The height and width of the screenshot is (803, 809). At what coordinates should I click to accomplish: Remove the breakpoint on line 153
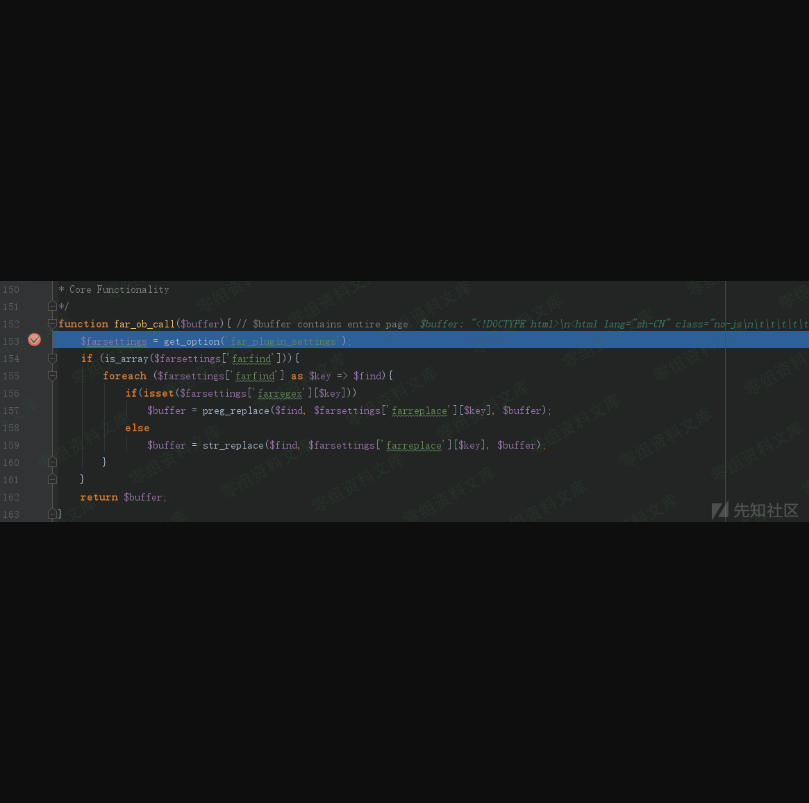[34, 340]
